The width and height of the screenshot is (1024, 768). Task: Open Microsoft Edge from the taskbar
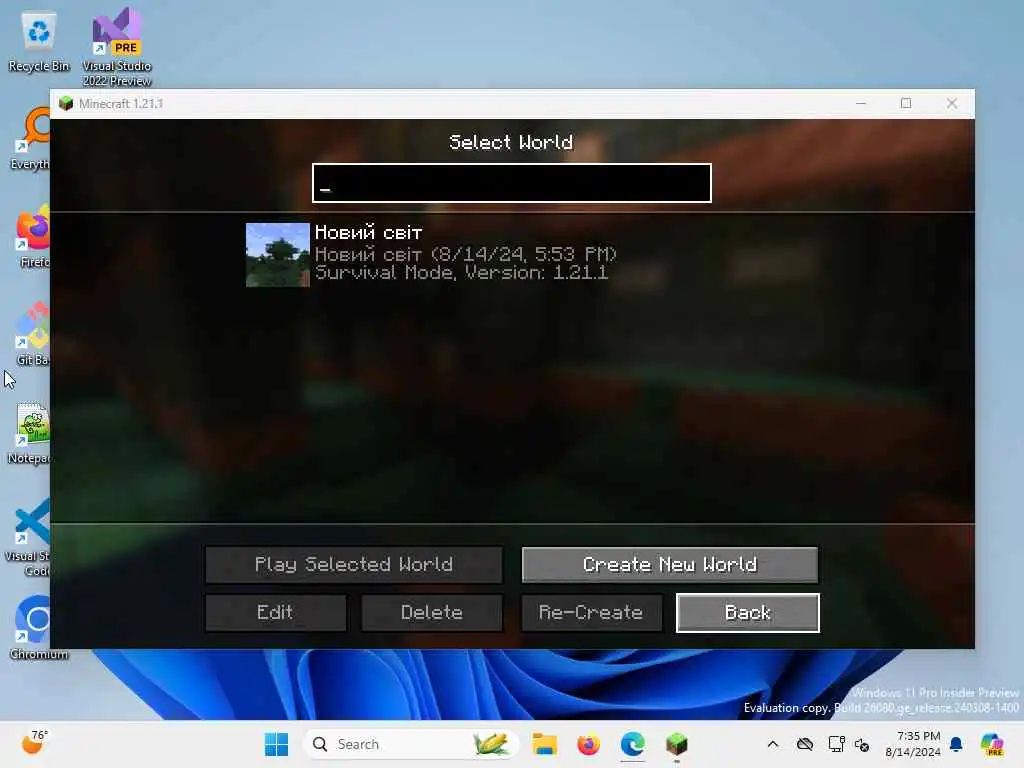click(632, 744)
